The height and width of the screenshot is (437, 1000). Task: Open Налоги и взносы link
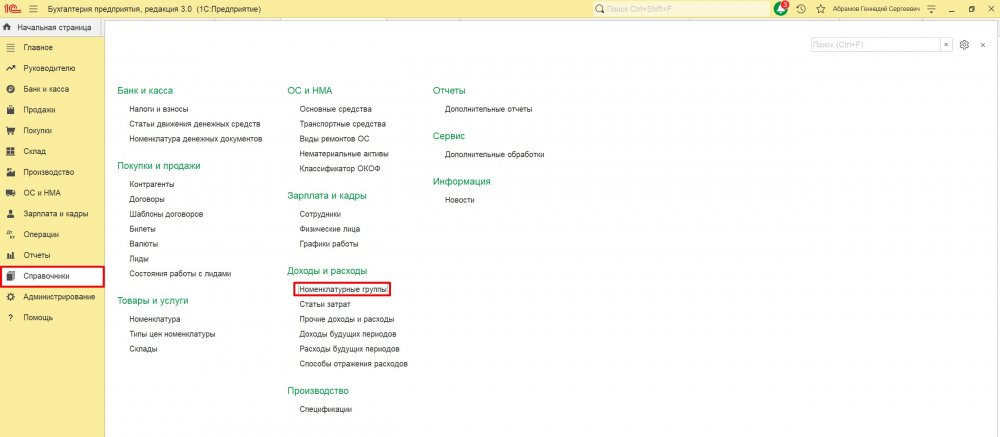pos(159,109)
